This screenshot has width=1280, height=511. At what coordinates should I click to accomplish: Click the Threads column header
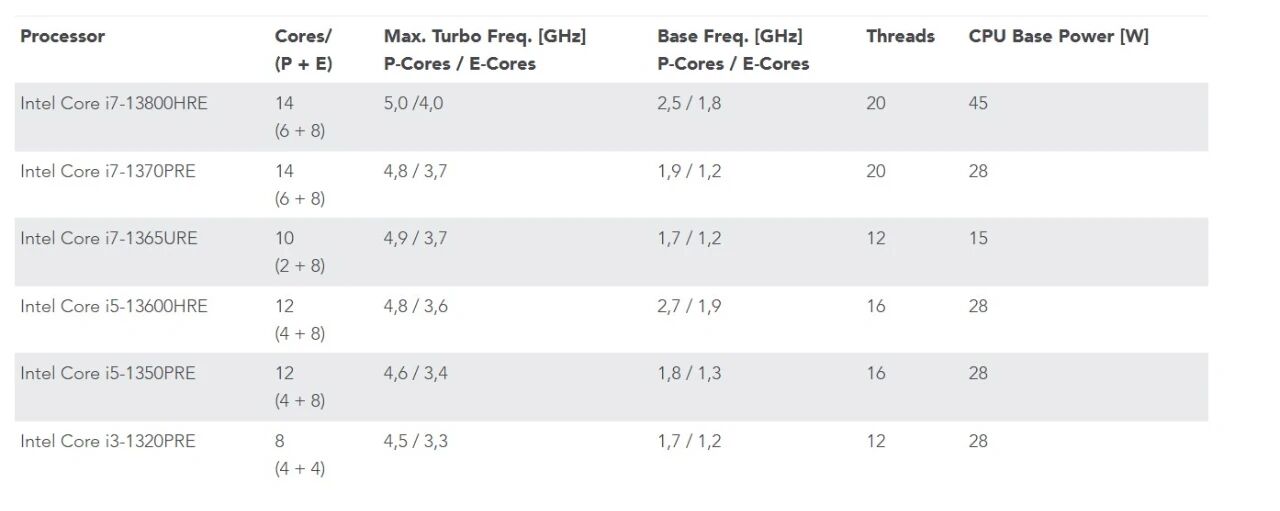pos(900,36)
